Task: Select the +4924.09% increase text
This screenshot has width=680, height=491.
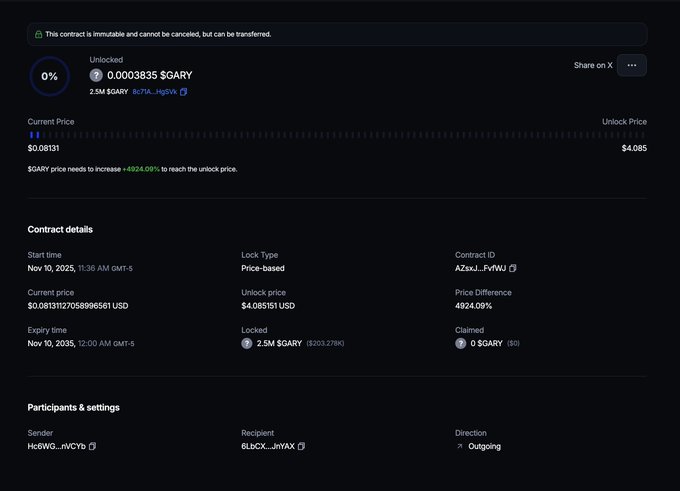Action: pyautogui.click(x=141, y=169)
